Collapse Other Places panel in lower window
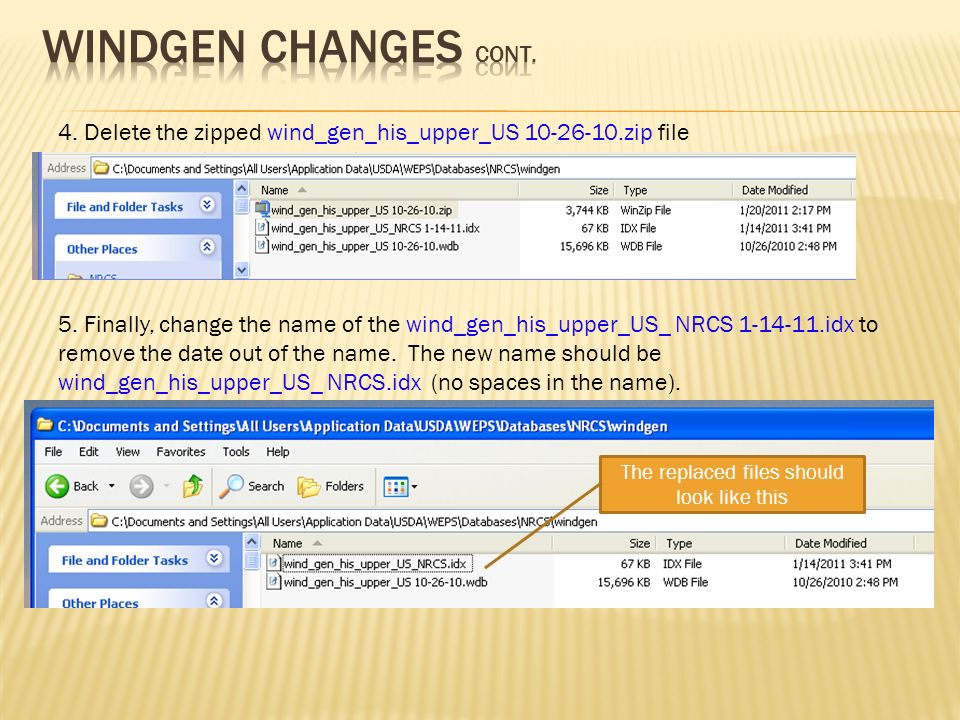Screen dimensions: 960x720 pos(214,601)
